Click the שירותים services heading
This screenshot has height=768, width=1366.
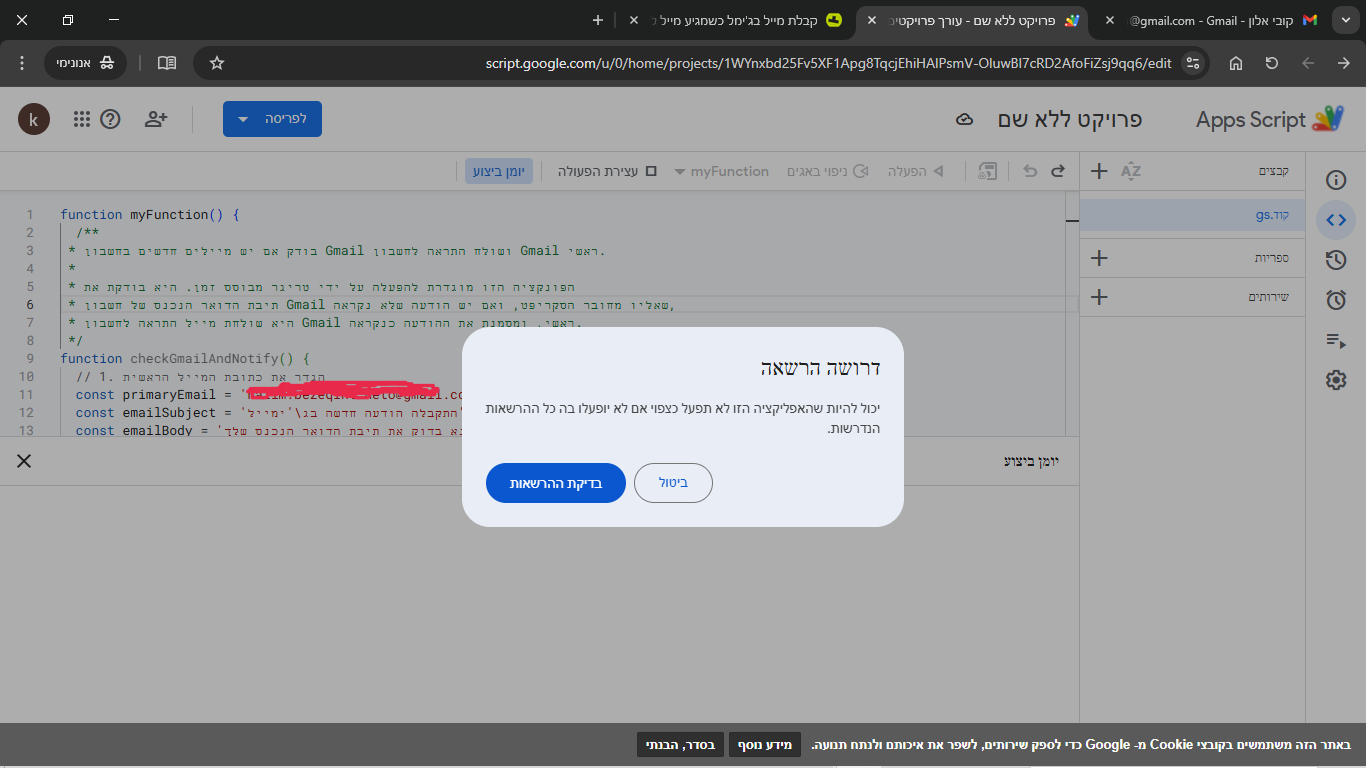1269,297
